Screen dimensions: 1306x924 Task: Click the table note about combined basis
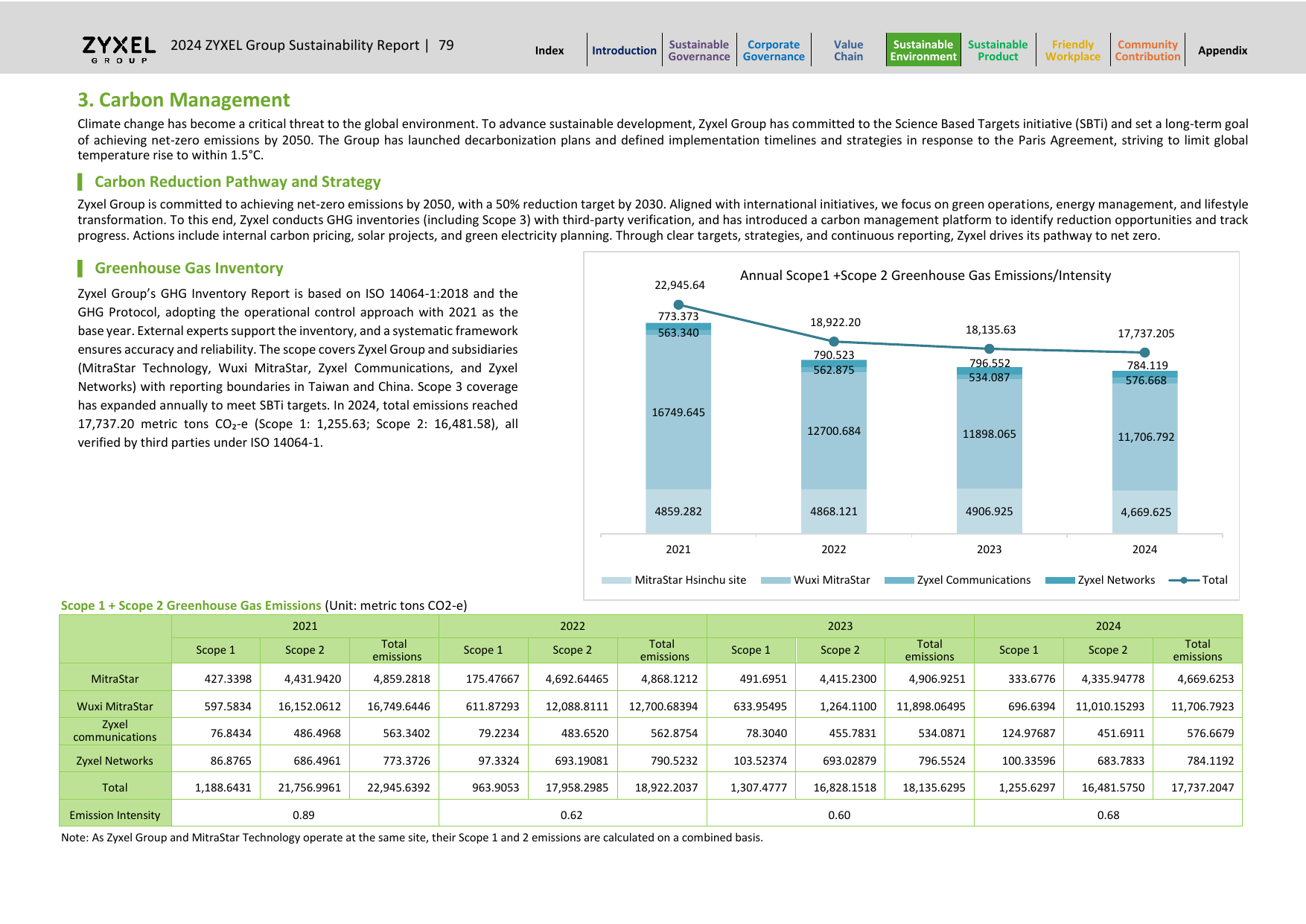pyautogui.click(x=412, y=838)
